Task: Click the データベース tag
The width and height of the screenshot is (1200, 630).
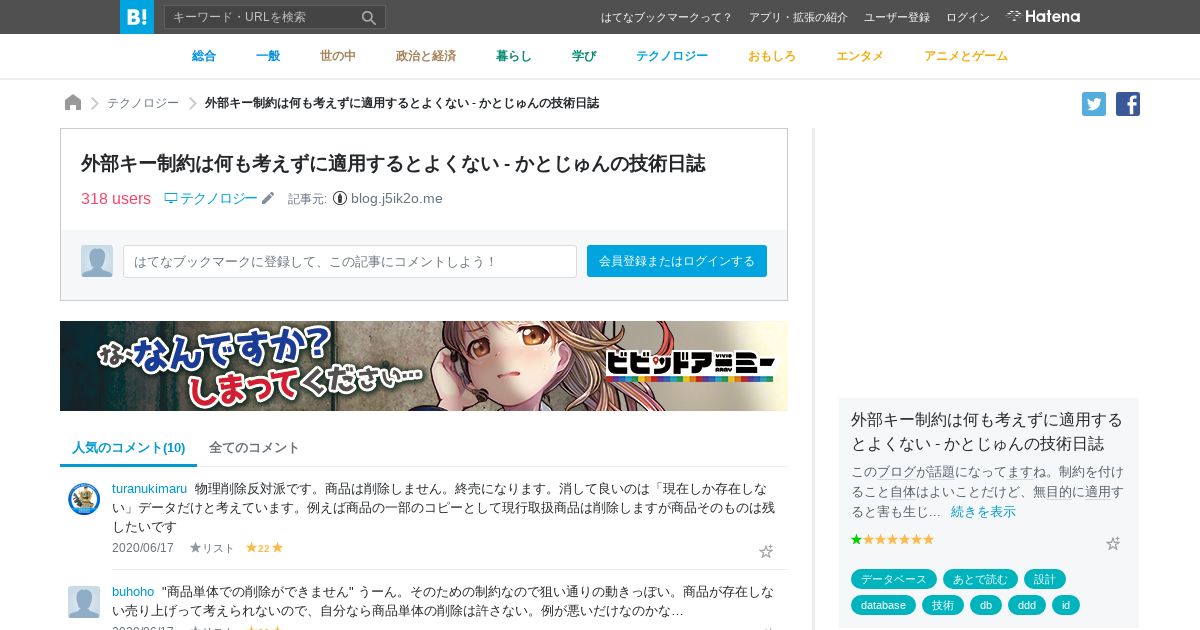Action: [894, 579]
